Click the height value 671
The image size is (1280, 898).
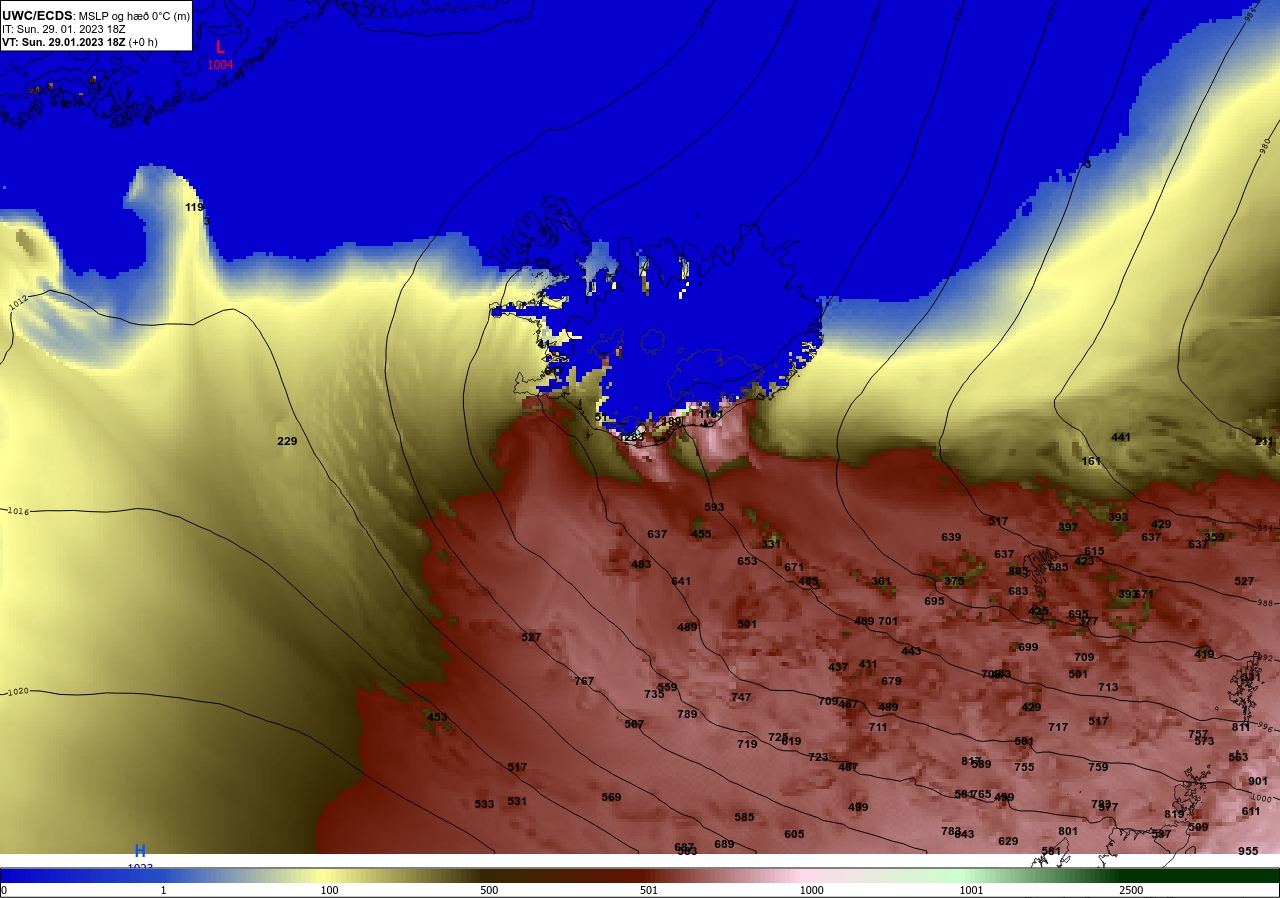794,567
